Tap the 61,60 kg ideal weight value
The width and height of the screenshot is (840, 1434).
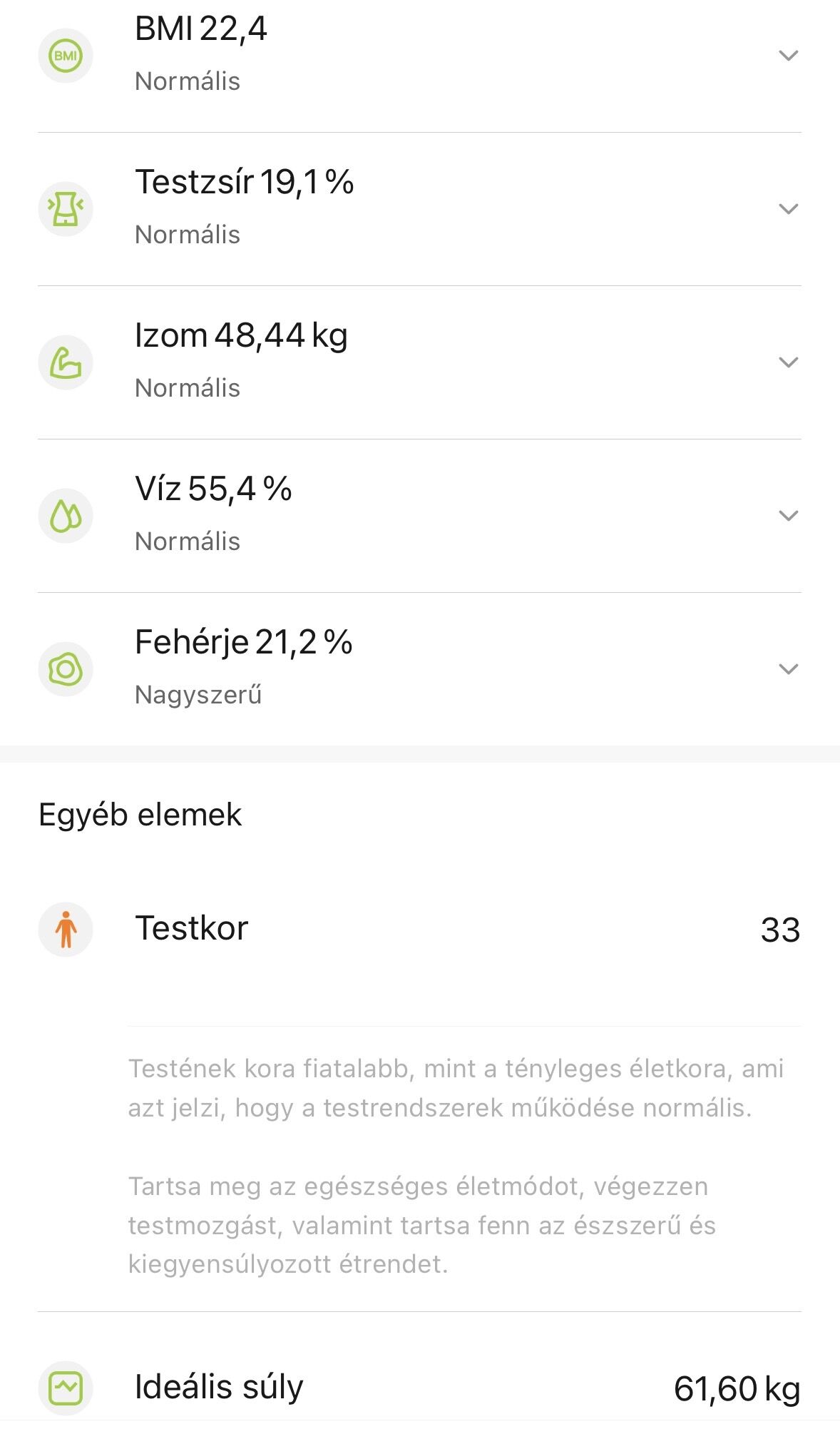[737, 1389]
